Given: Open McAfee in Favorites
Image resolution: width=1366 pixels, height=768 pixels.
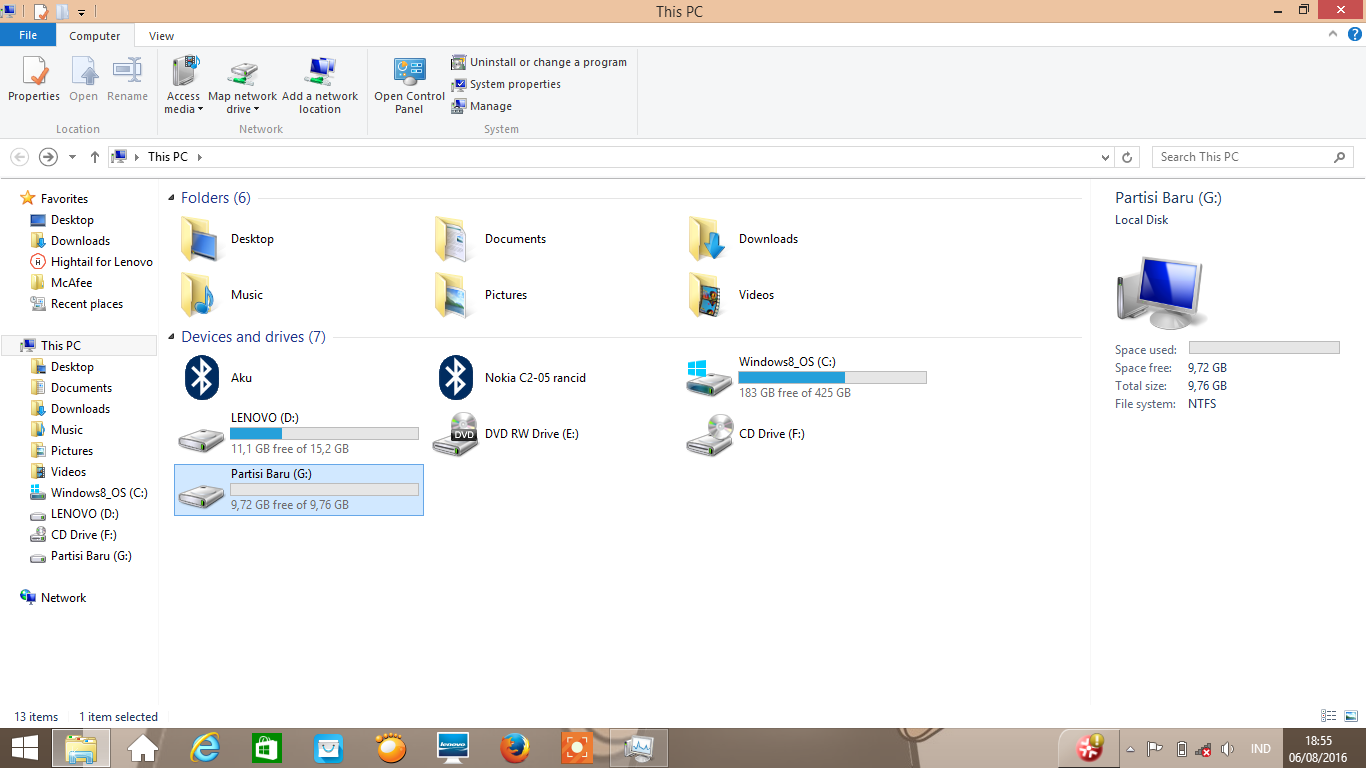Looking at the screenshot, I should click(71, 283).
